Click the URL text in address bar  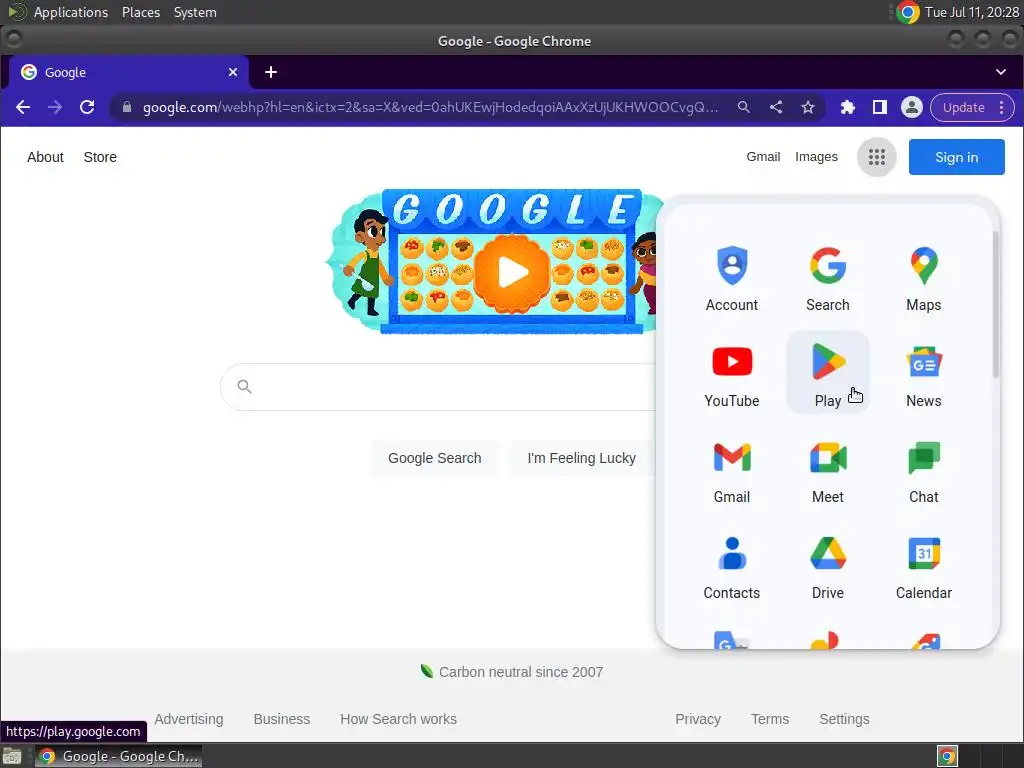(430, 107)
